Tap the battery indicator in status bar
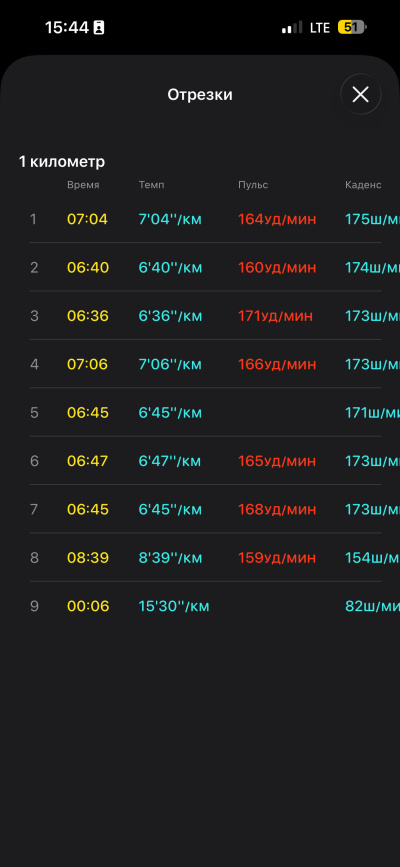Screen dimensions: 400x867 352,27
